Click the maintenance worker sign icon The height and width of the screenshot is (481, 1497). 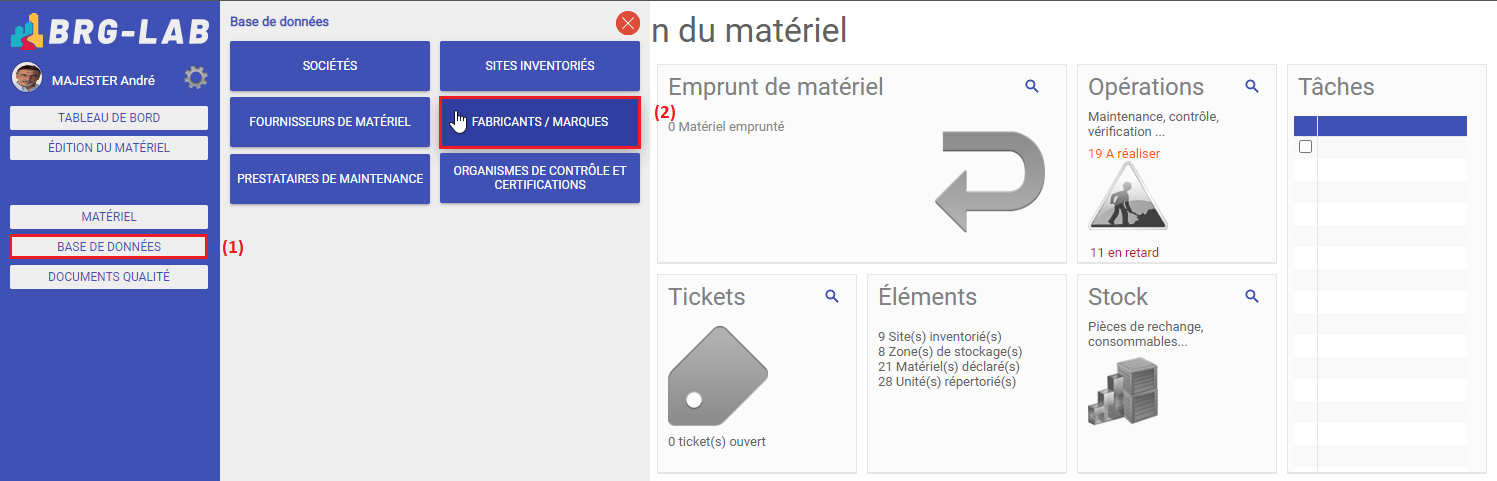1127,197
